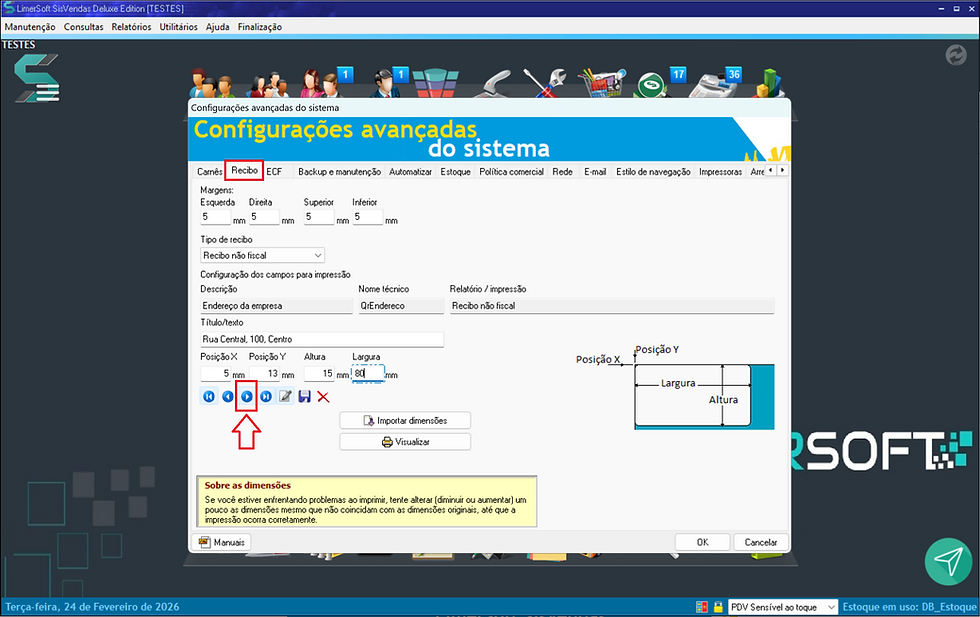This screenshot has width=980, height=617.
Task: Select the Recibo tab
Action: pos(244,170)
